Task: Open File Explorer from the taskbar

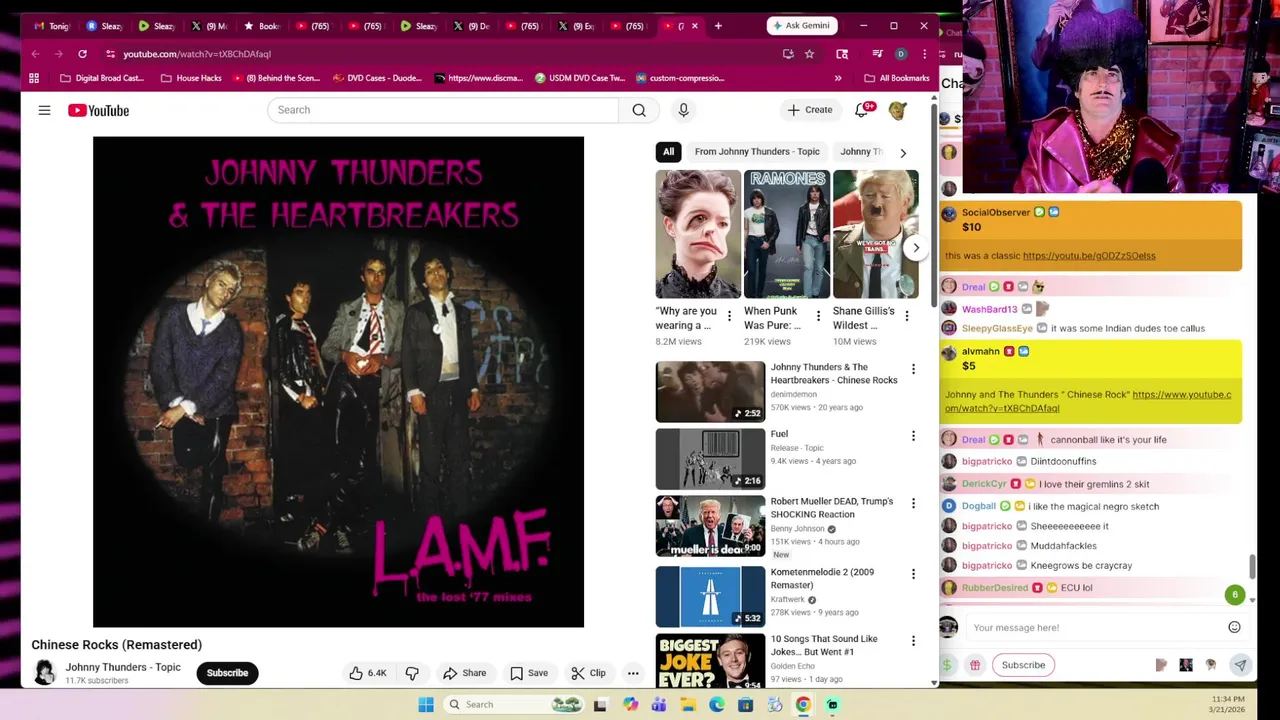Action: pos(688,705)
